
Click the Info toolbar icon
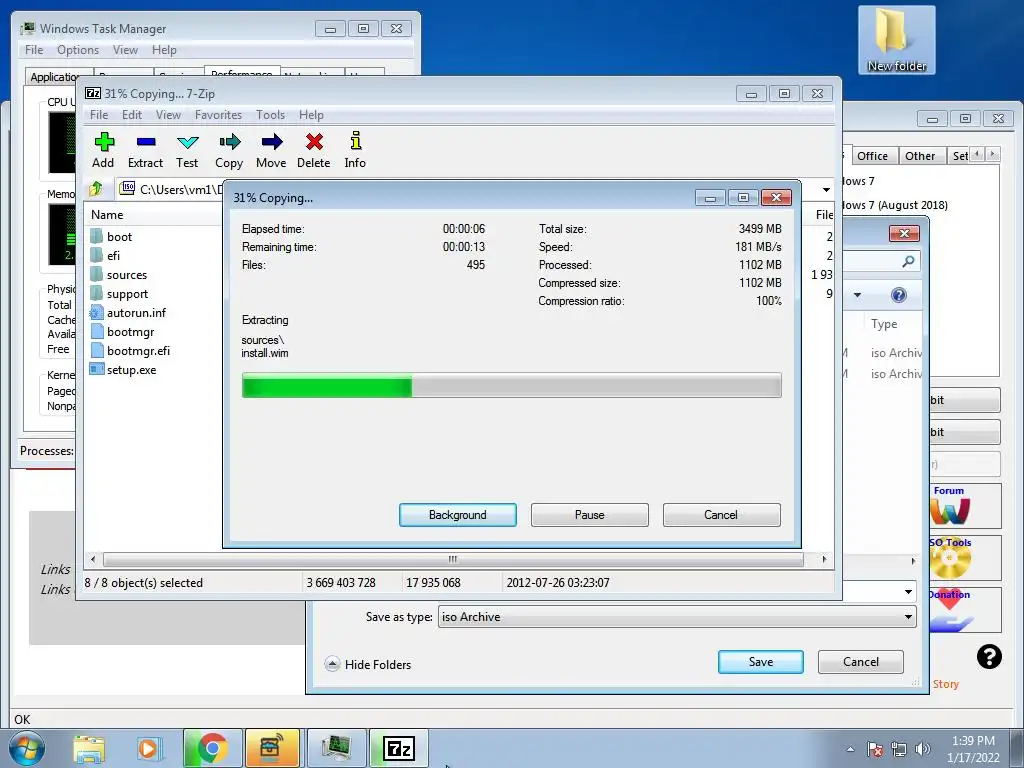tap(355, 150)
